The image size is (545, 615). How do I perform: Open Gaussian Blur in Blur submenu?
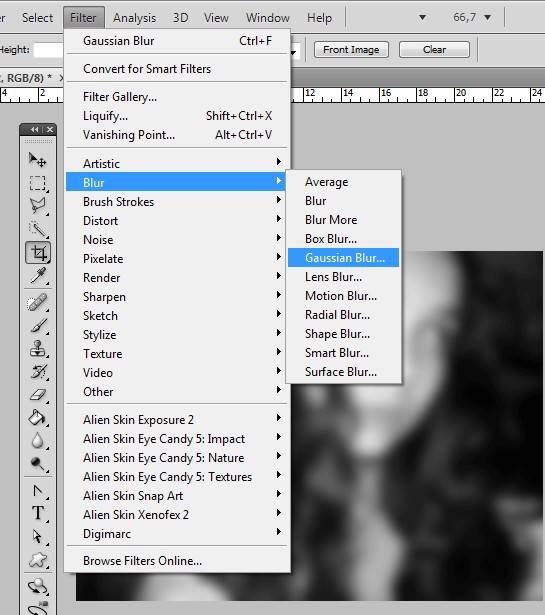pyautogui.click(x=343, y=258)
